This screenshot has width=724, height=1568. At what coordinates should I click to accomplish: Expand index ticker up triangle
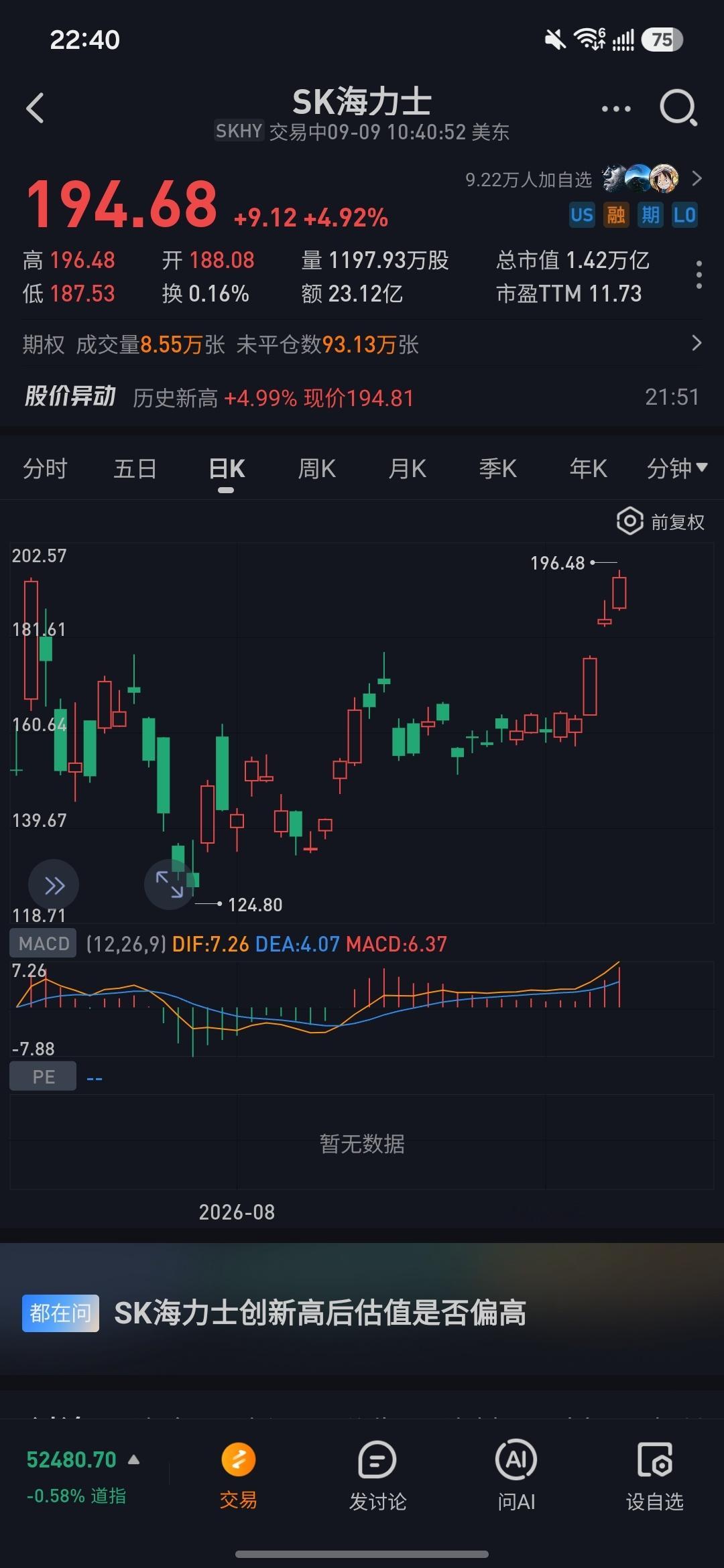pyautogui.click(x=133, y=1459)
